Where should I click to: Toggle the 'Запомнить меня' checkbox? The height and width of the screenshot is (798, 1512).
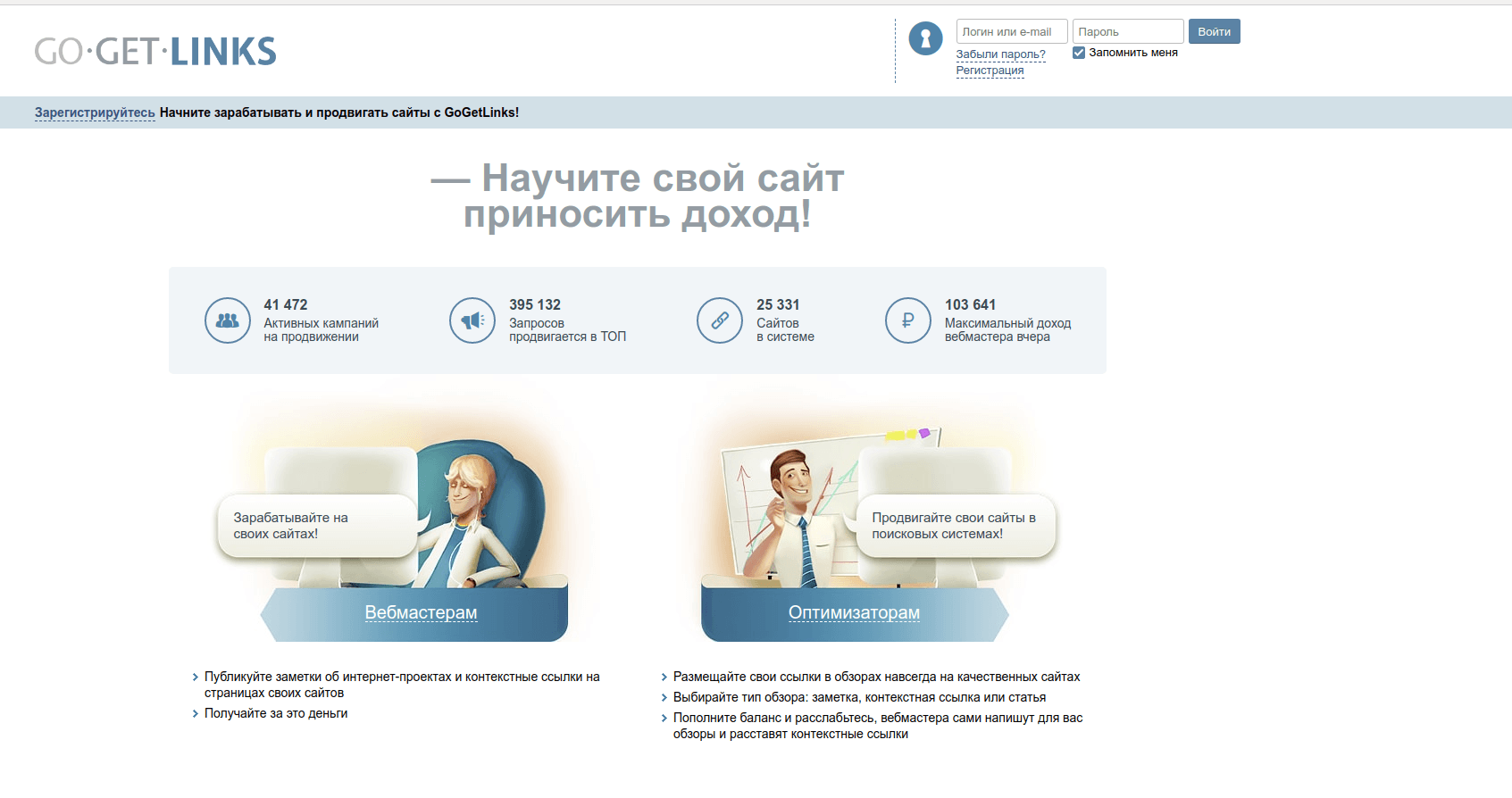(1079, 53)
